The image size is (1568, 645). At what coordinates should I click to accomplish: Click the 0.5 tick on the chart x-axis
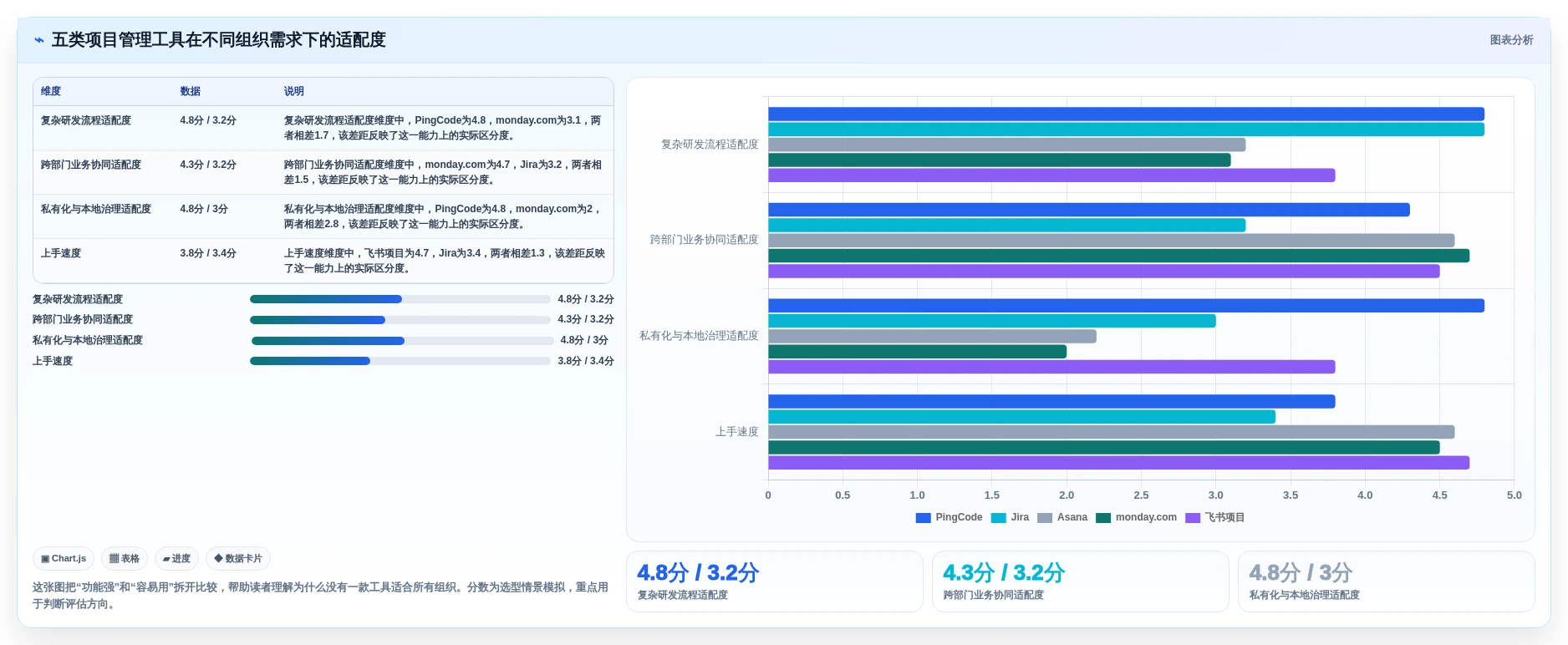(x=843, y=495)
